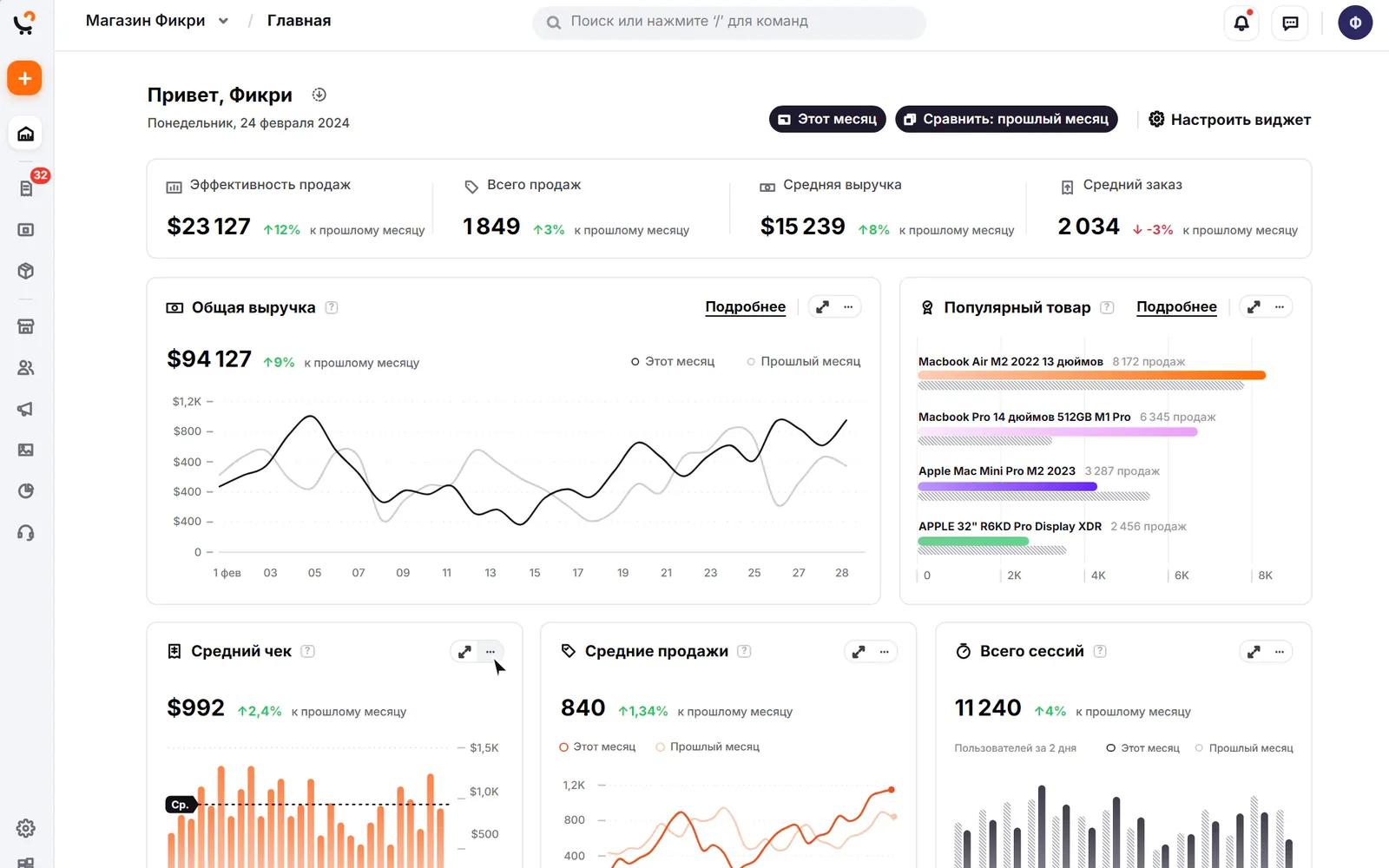
Task: Toggle Этот месяц legend in Всего сессий
Action: 1142,748
